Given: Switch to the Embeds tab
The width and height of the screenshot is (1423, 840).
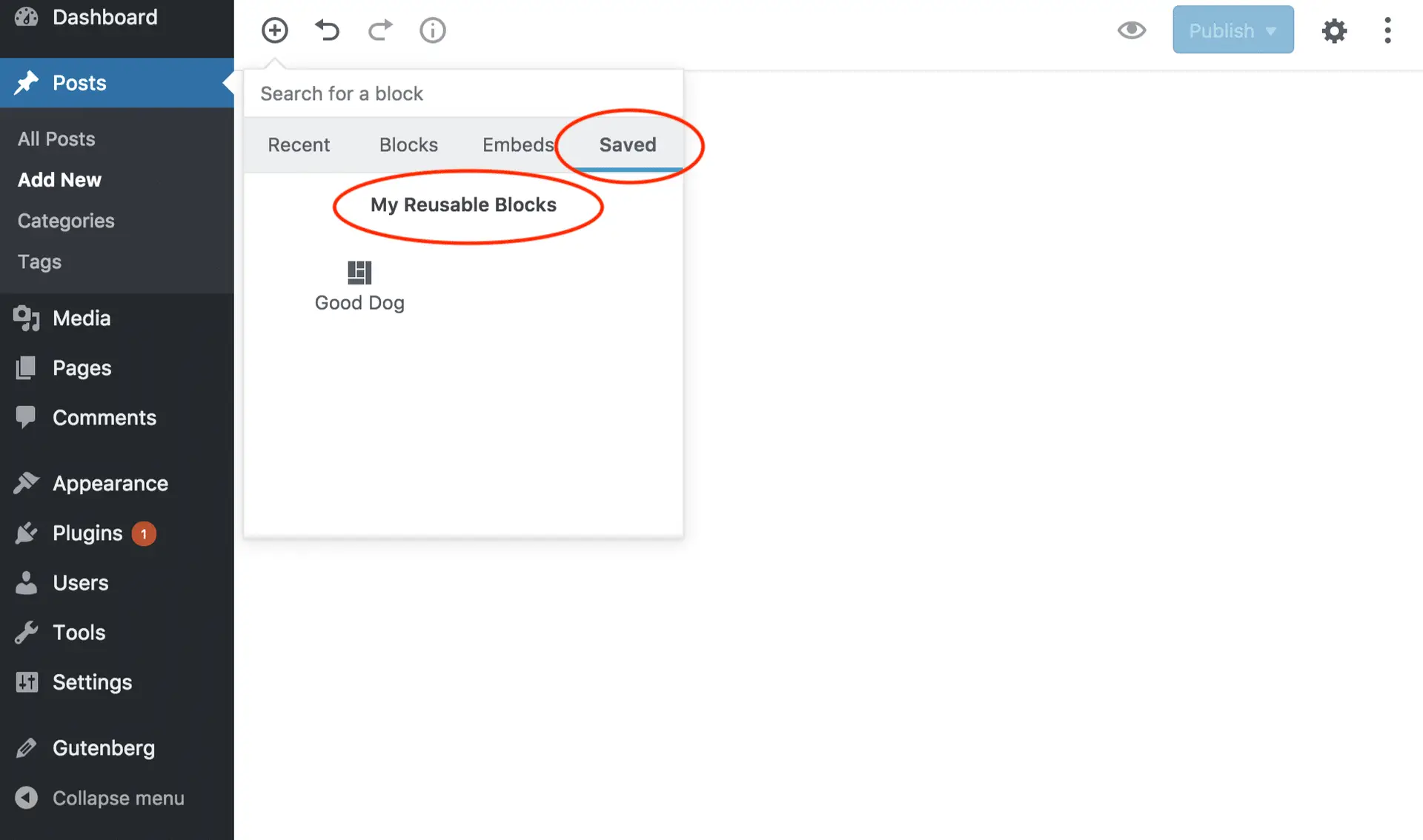Looking at the screenshot, I should point(518,144).
